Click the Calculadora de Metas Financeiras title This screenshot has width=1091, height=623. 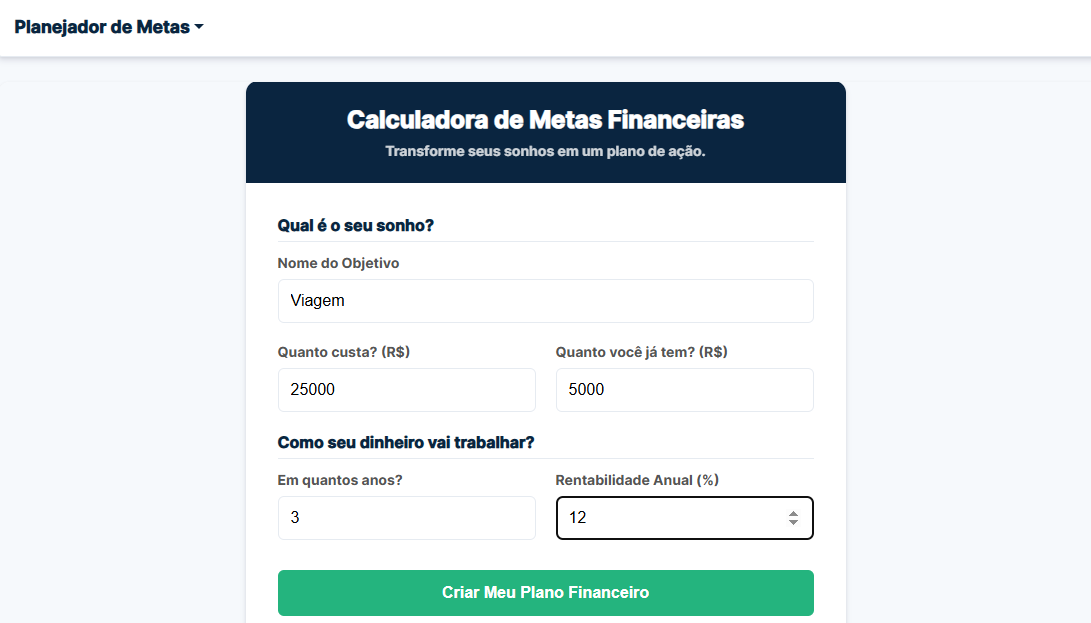(545, 119)
